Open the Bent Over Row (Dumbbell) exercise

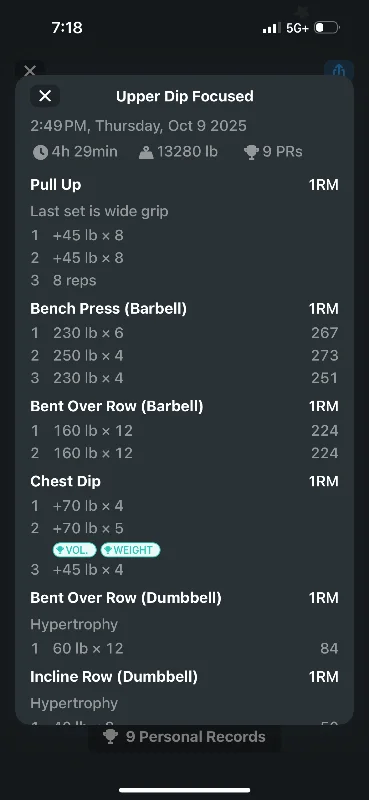(x=126, y=597)
